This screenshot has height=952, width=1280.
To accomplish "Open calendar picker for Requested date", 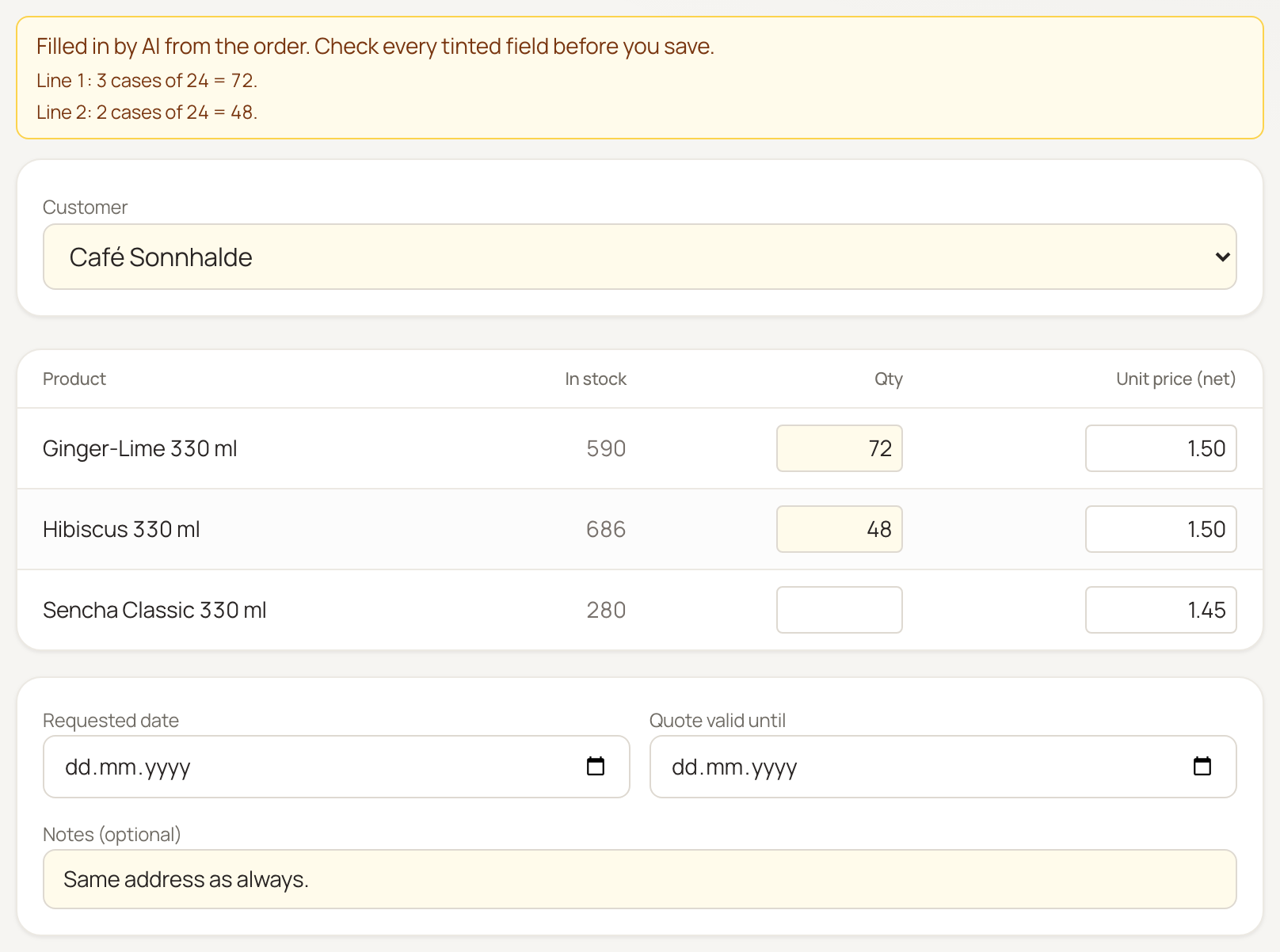I will coord(596,766).
